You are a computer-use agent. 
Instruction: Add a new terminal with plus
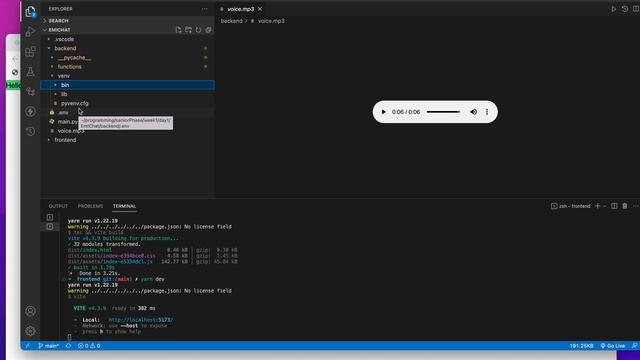598,206
